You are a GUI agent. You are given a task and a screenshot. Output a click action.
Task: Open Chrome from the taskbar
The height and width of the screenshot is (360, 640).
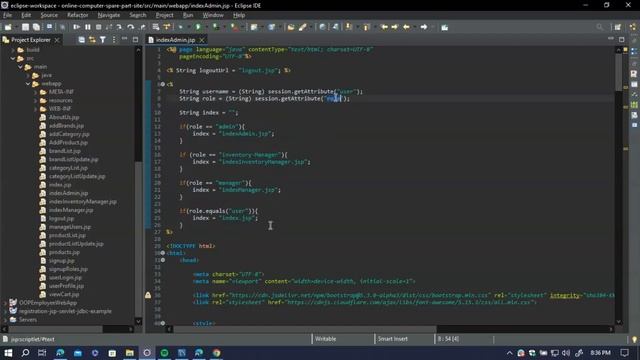pyautogui.click(x=216, y=353)
